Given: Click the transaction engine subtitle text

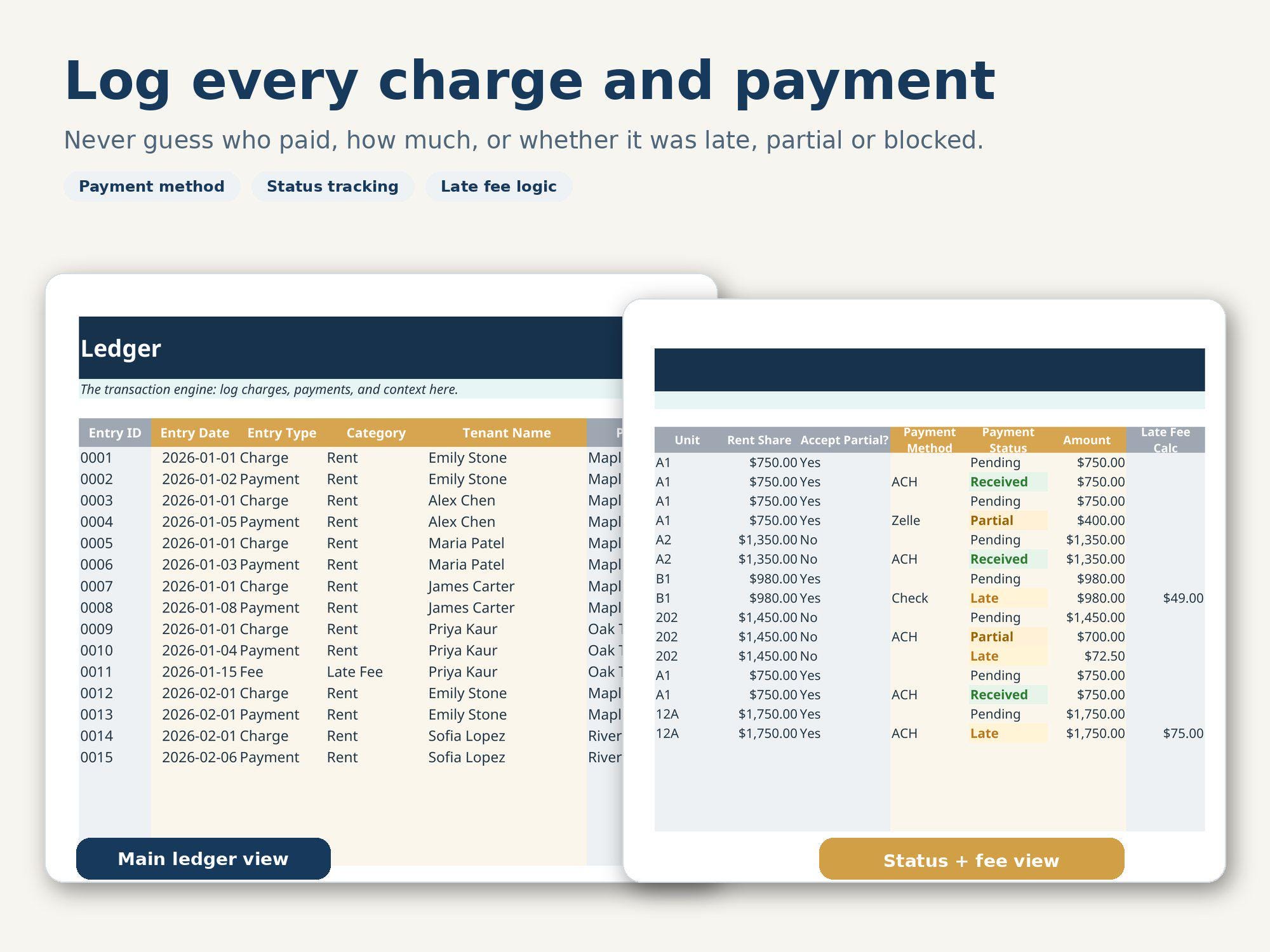Looking at the screenshot, I should point(269,389).
